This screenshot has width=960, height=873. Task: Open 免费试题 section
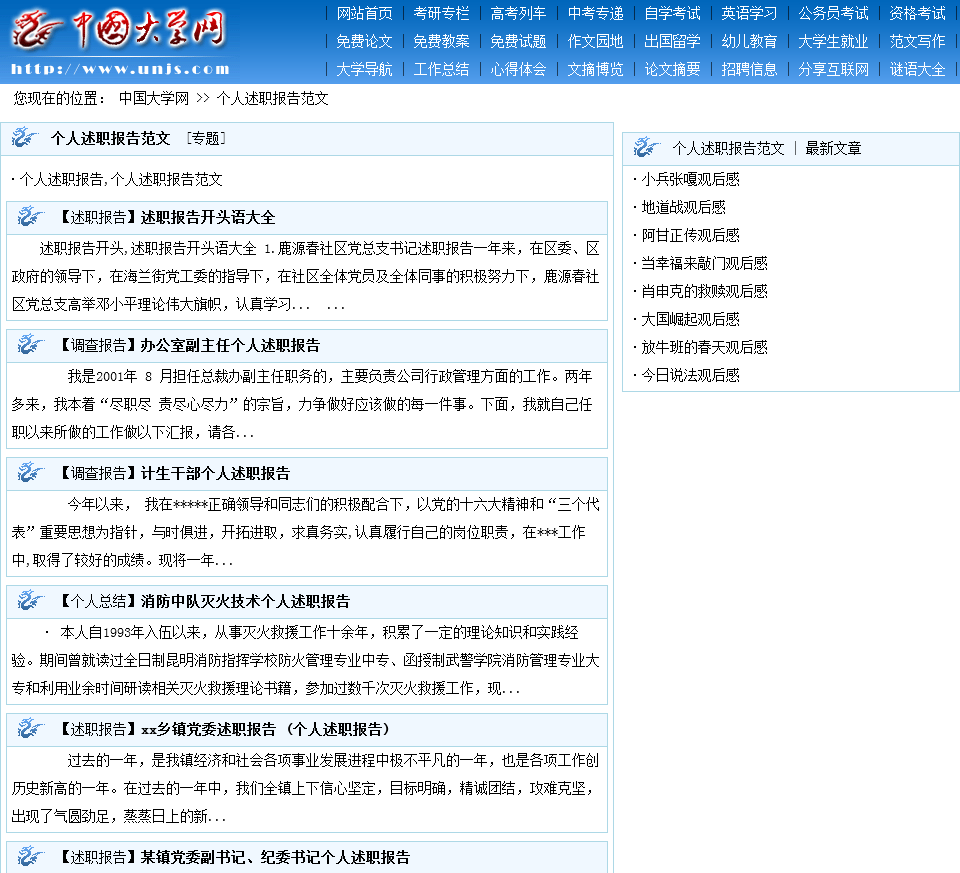tap(518, 41)
